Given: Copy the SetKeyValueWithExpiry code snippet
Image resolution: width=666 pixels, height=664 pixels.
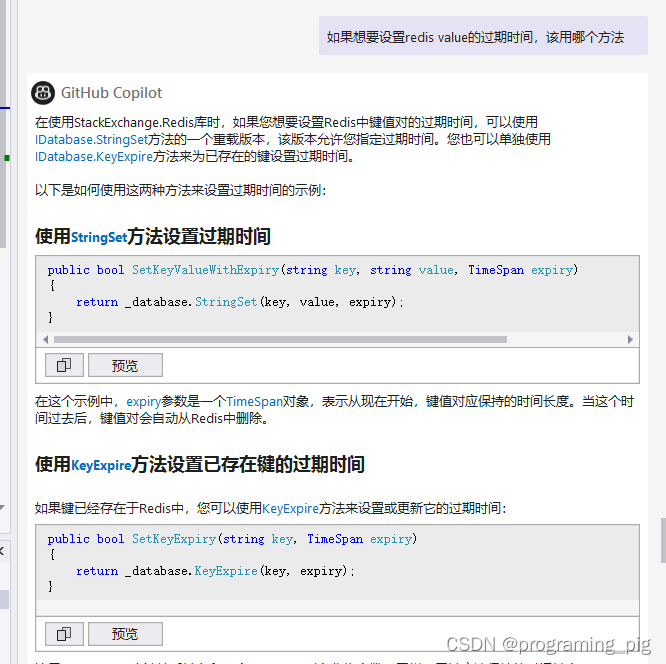Looking at the screenshot, I should click(64, 365).
